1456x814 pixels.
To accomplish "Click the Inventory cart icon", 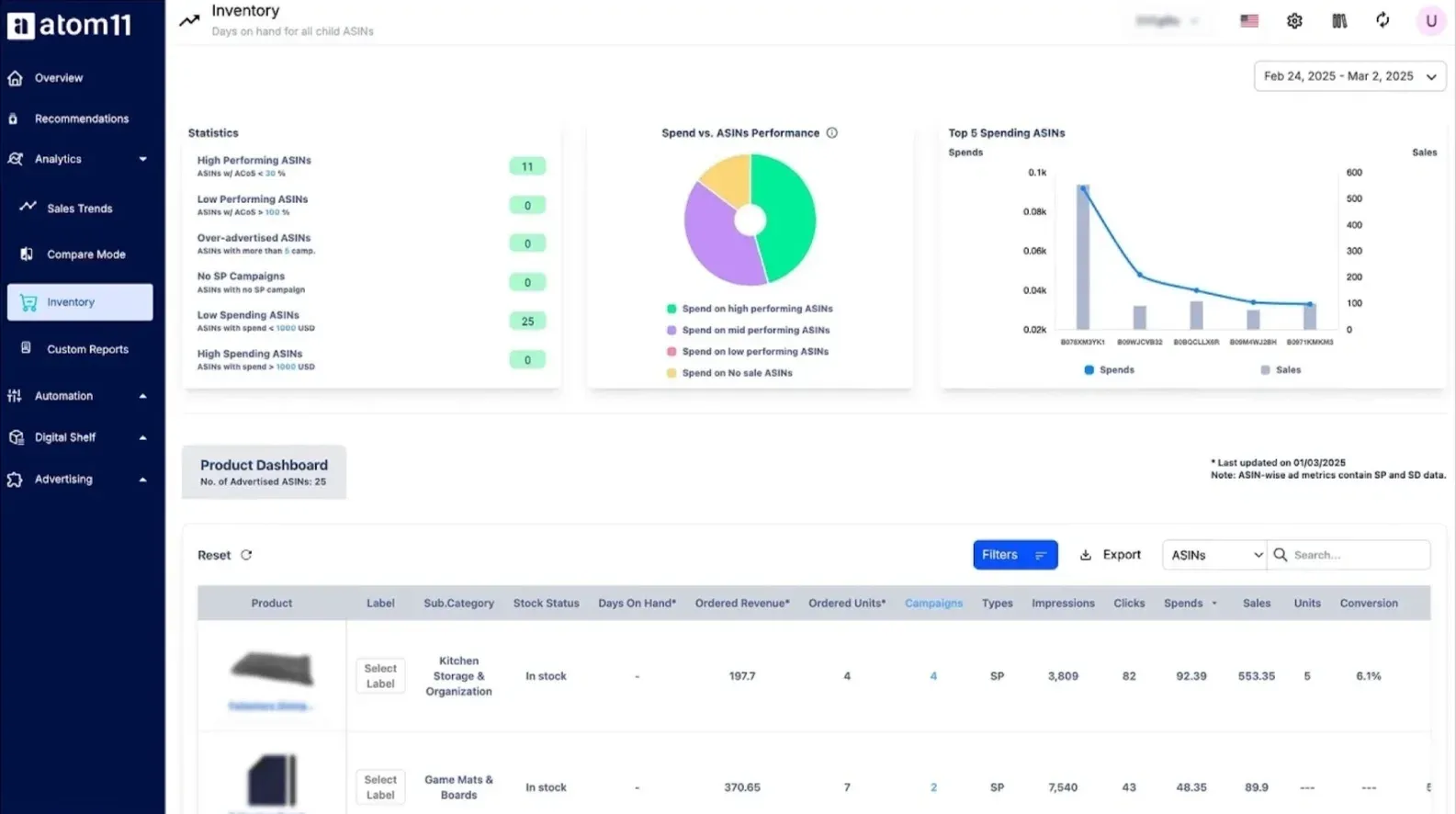I will pos(28,302).
